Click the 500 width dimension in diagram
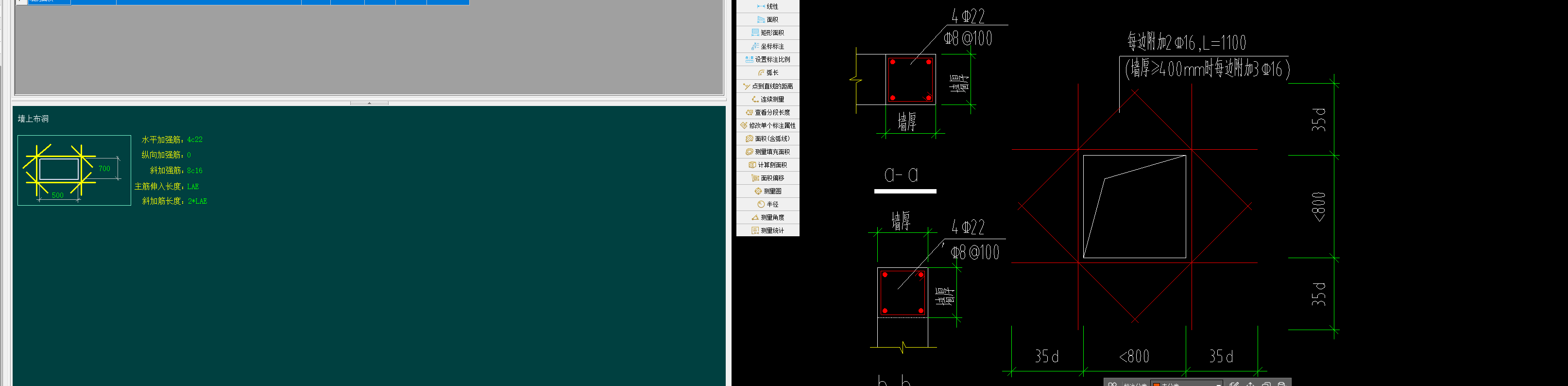 click(x=57, y=195)
